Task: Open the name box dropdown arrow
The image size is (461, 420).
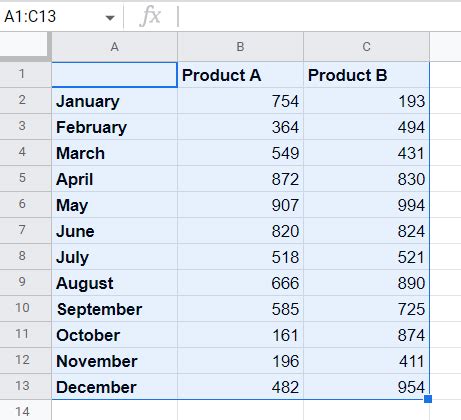Action: [x=110, y=17]
